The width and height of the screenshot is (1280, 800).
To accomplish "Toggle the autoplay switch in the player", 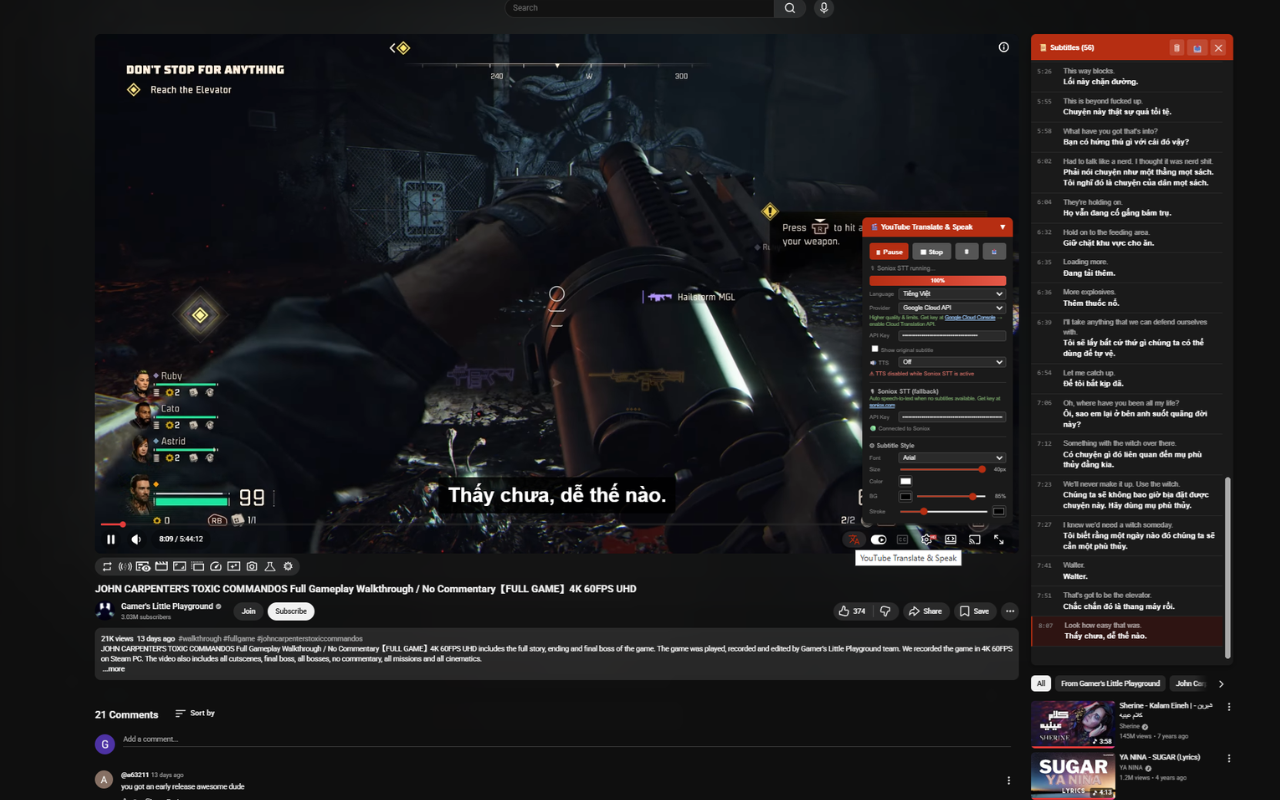I will coord(878,540).
